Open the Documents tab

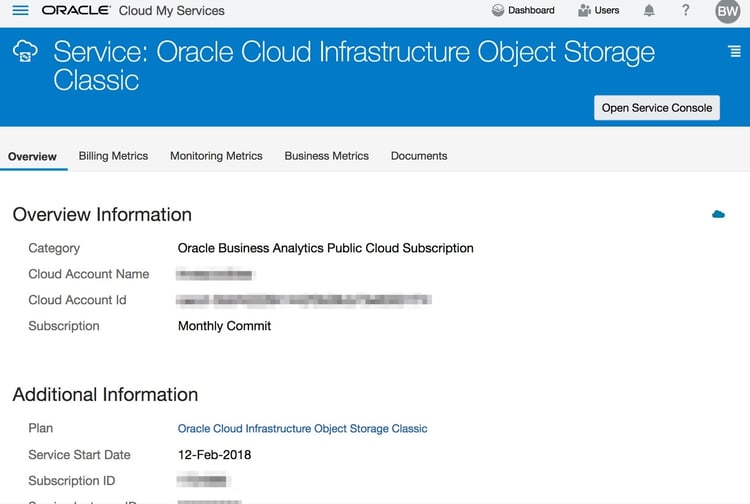click(x=419, y=156)
